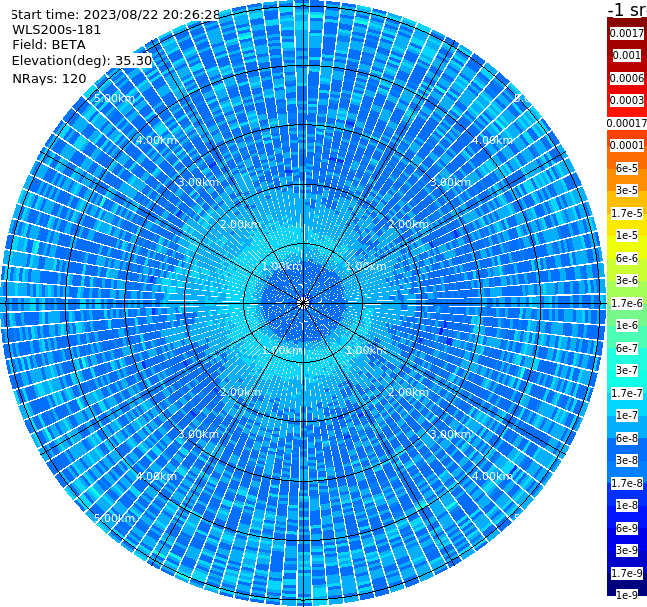Viewport: 647px width, 607px height.
Task: Select the 3e-7 color scale label
Action: click(627, 370)
